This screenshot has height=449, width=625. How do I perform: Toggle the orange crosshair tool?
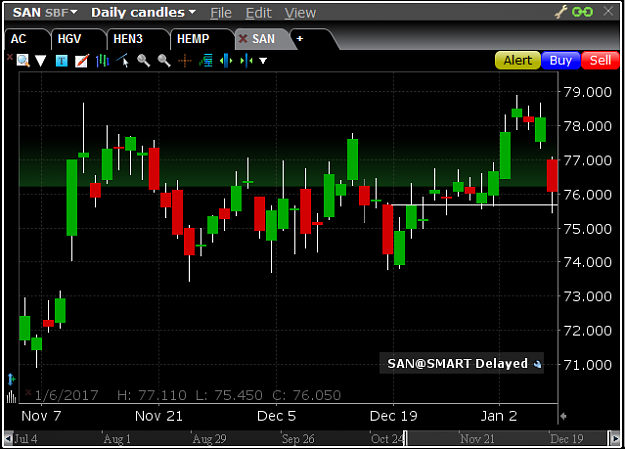pyautogui.click(x=185, y=61)
